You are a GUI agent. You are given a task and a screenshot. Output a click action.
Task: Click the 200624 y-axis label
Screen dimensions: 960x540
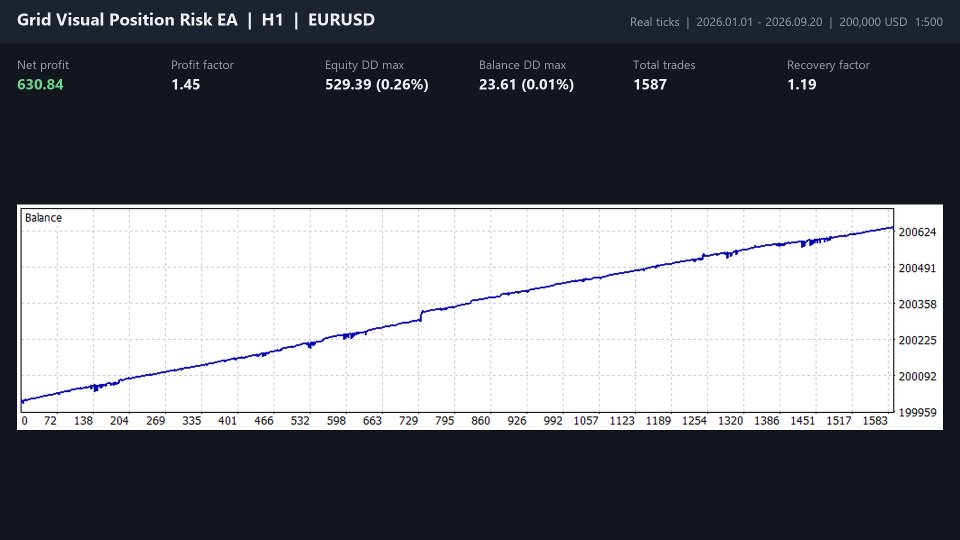tap(917, 232)
